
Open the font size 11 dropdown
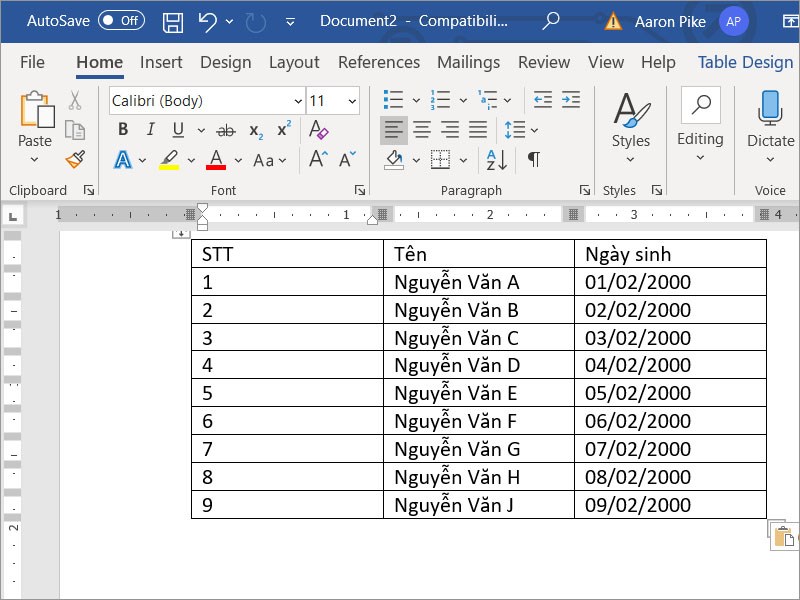352,101
